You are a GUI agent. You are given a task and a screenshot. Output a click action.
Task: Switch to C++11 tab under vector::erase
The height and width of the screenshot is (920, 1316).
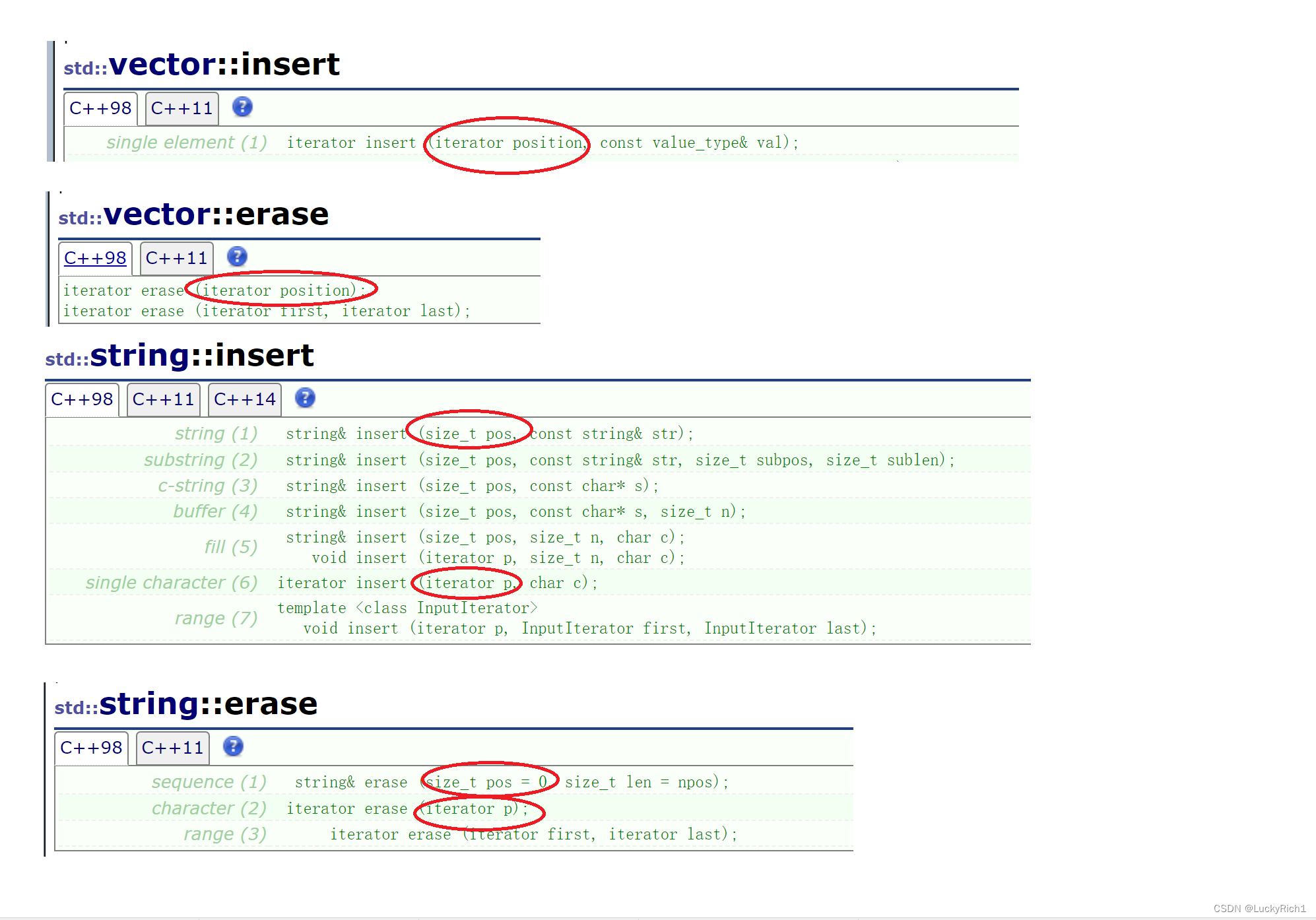176,259
